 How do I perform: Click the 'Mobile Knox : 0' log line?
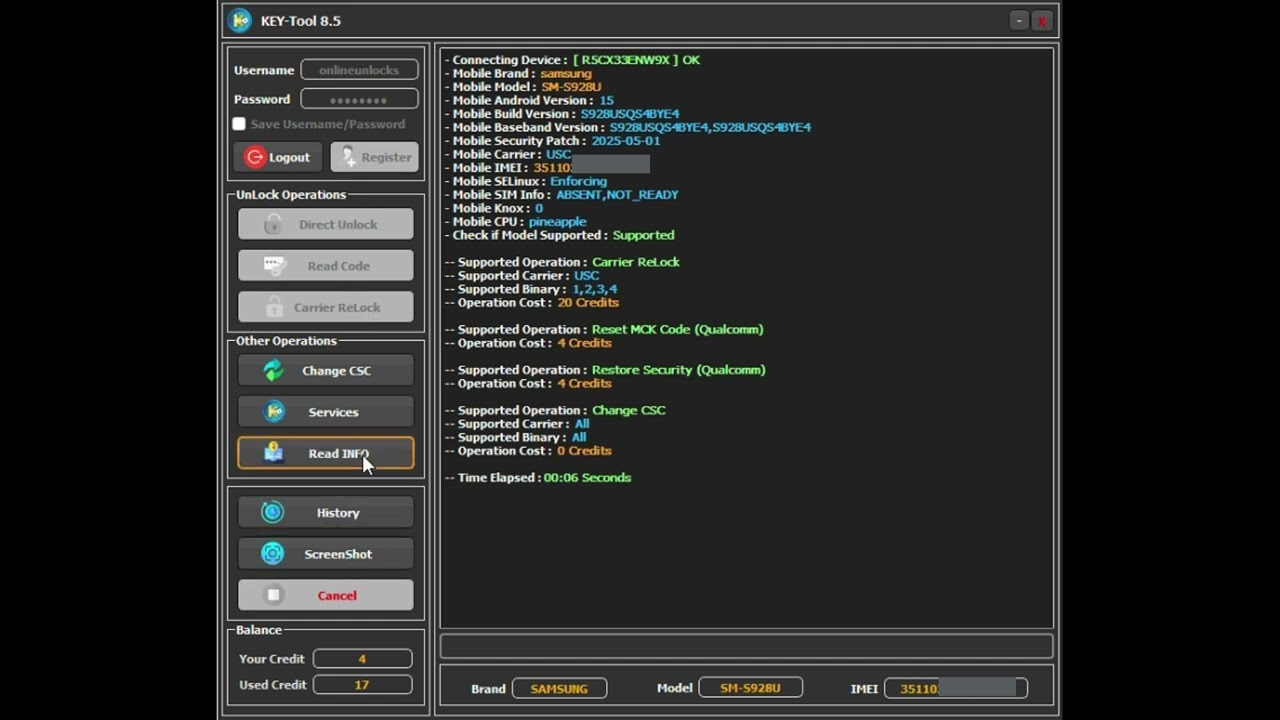click(494, 208)
